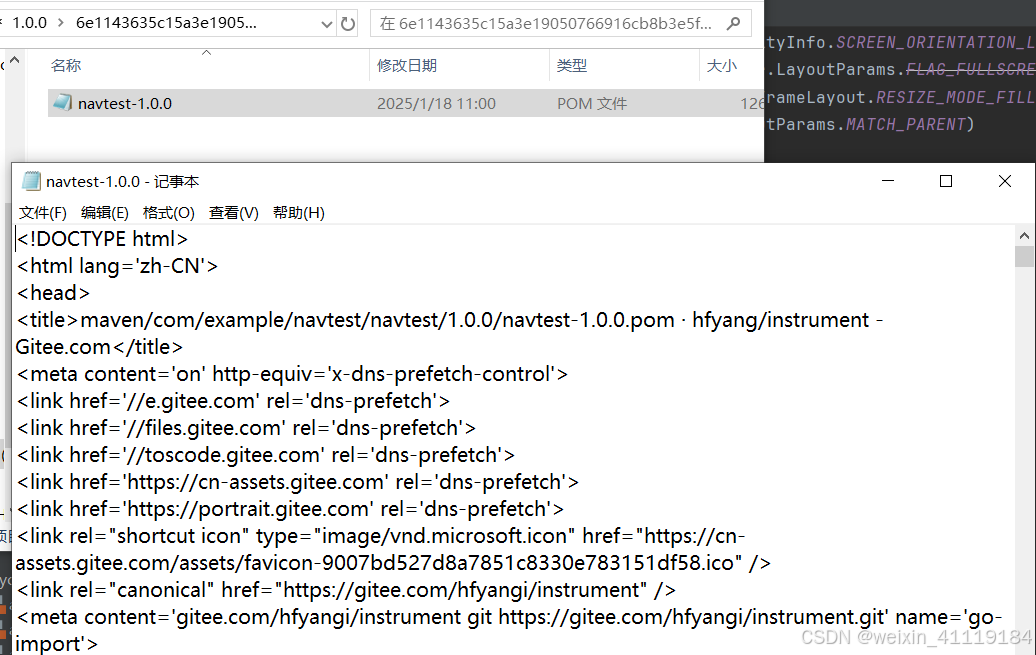This screenshot has height=655, width=1036.
Task: Sort files by 大小 column
Action: (722, 65)
